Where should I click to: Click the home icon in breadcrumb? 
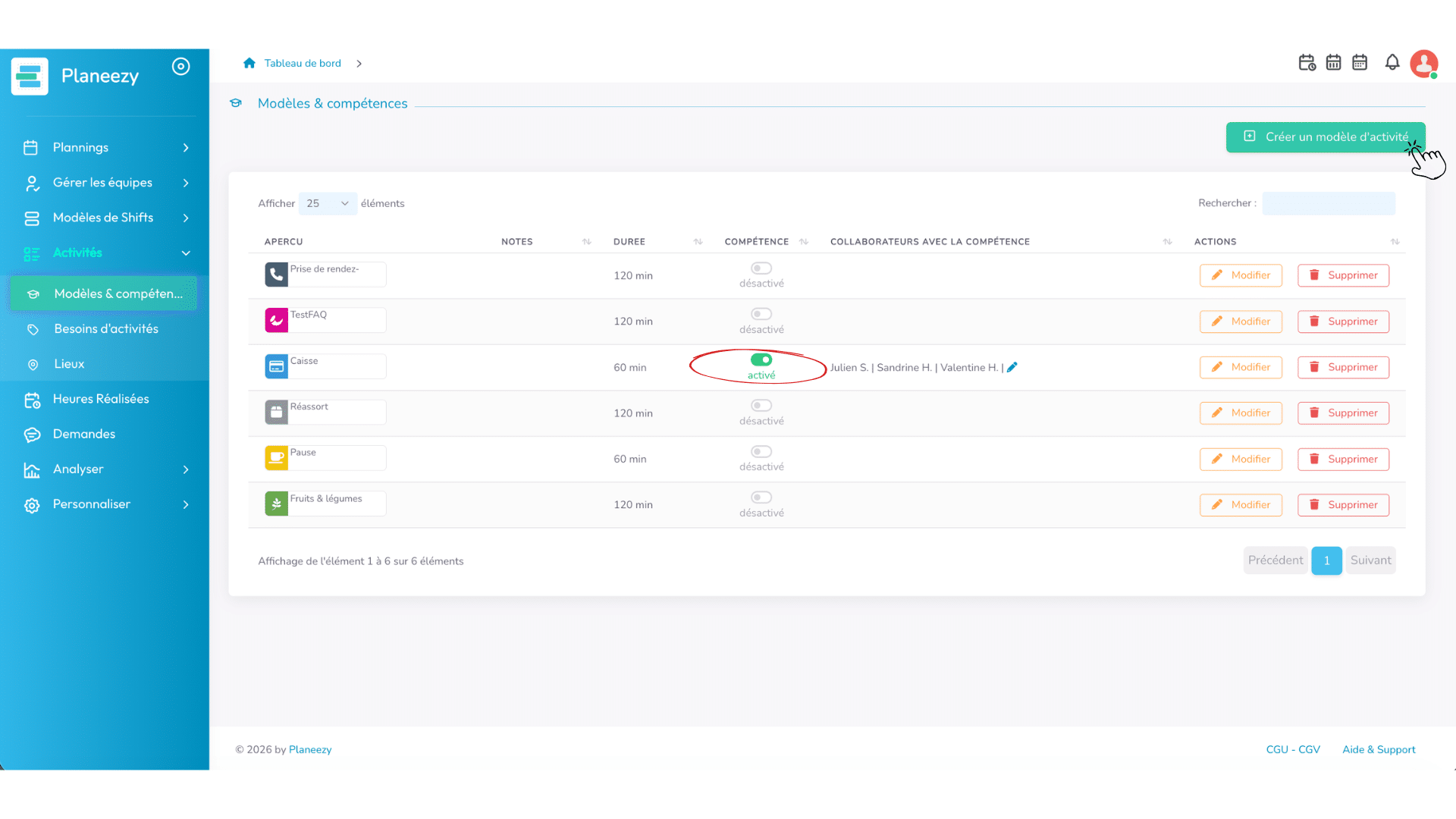point(249,63)
